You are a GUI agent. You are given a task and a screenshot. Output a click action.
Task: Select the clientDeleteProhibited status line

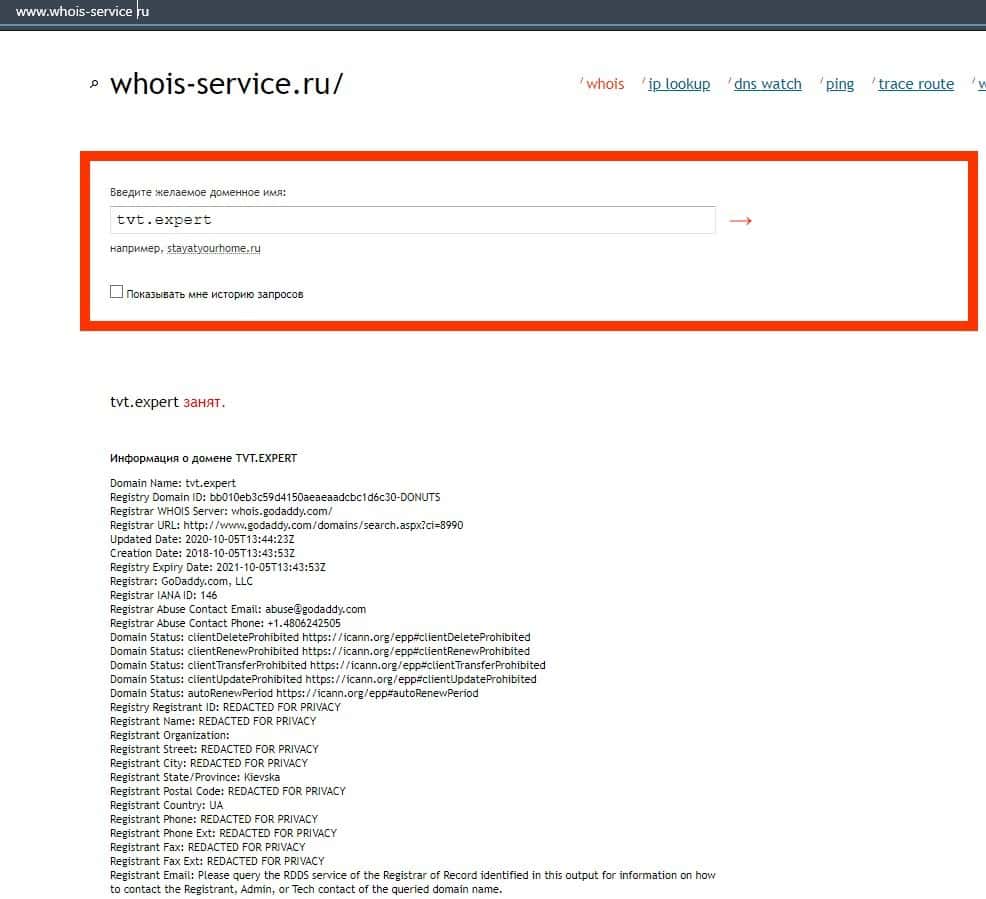(x=320, y=637)
